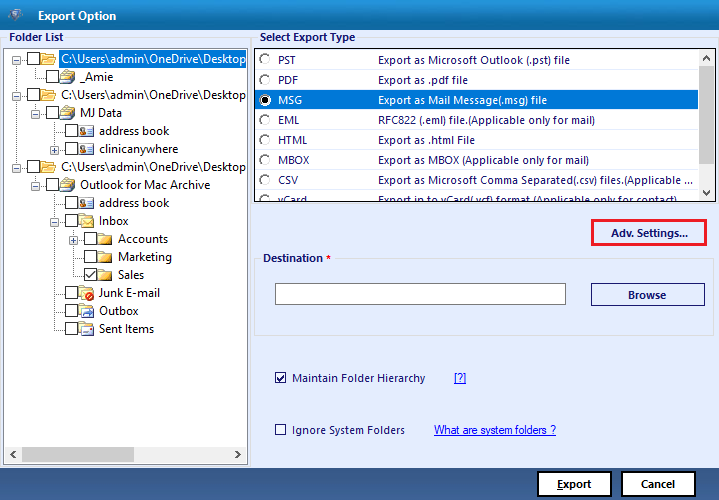
Task: Click the address book icon under Outlook for Mac Archive
Action: coord(86,203)
